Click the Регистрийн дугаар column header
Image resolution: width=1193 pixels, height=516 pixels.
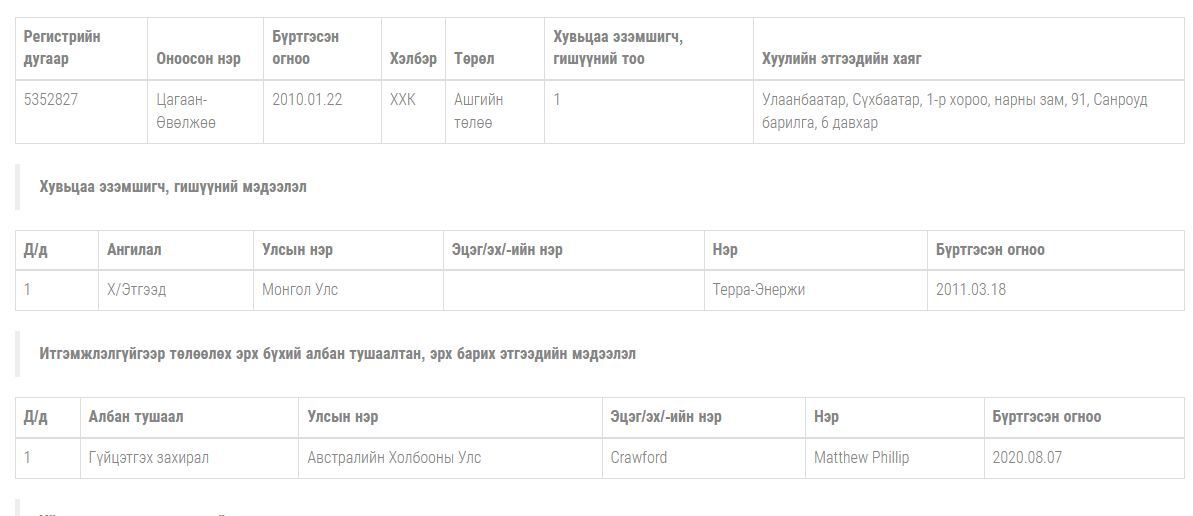(x=62, y=47)
